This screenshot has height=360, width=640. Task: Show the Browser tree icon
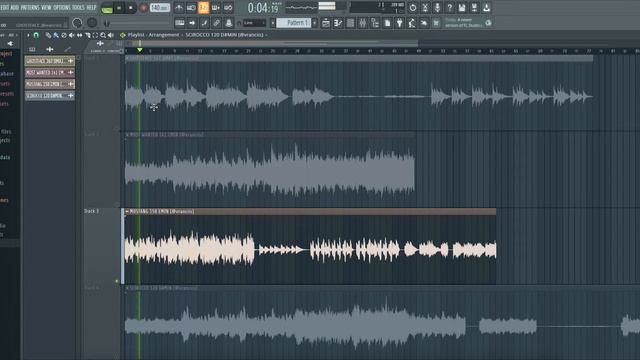point(375,23)
